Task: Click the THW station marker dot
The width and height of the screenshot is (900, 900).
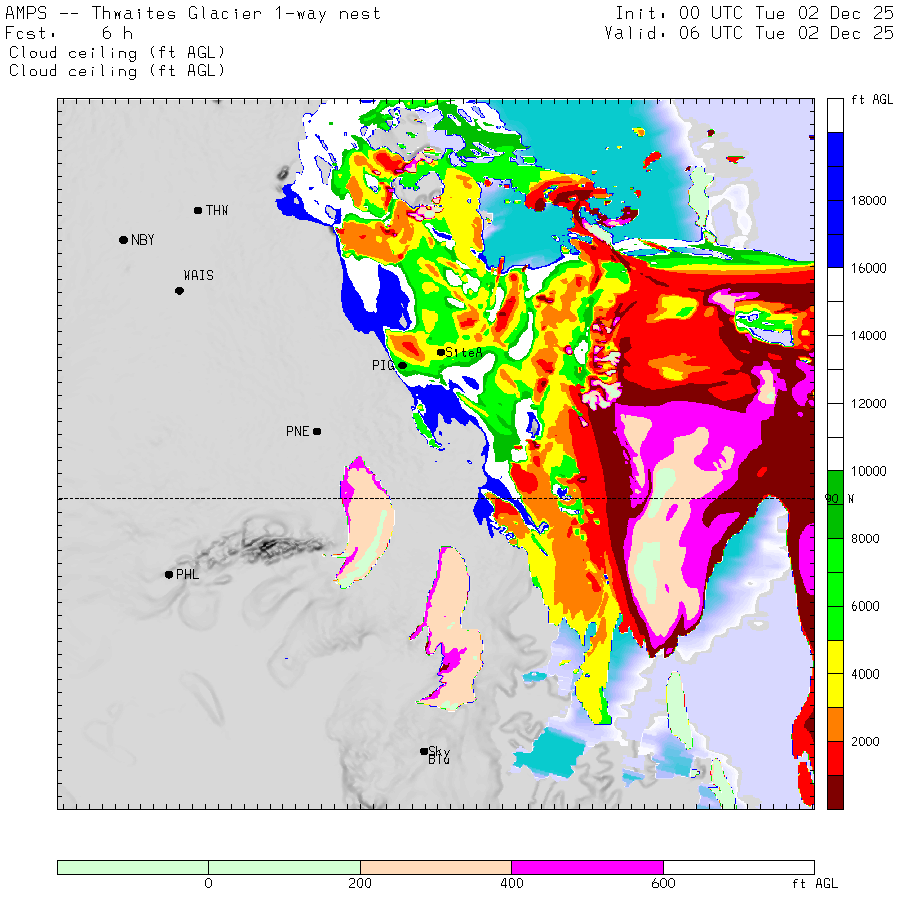Action: tap(198, 210)
